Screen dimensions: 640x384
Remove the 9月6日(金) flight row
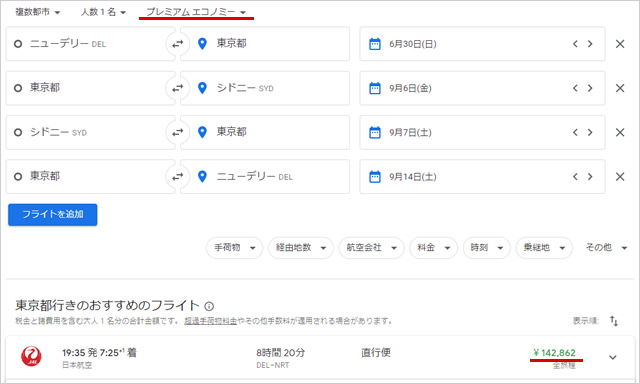(620, 88)
